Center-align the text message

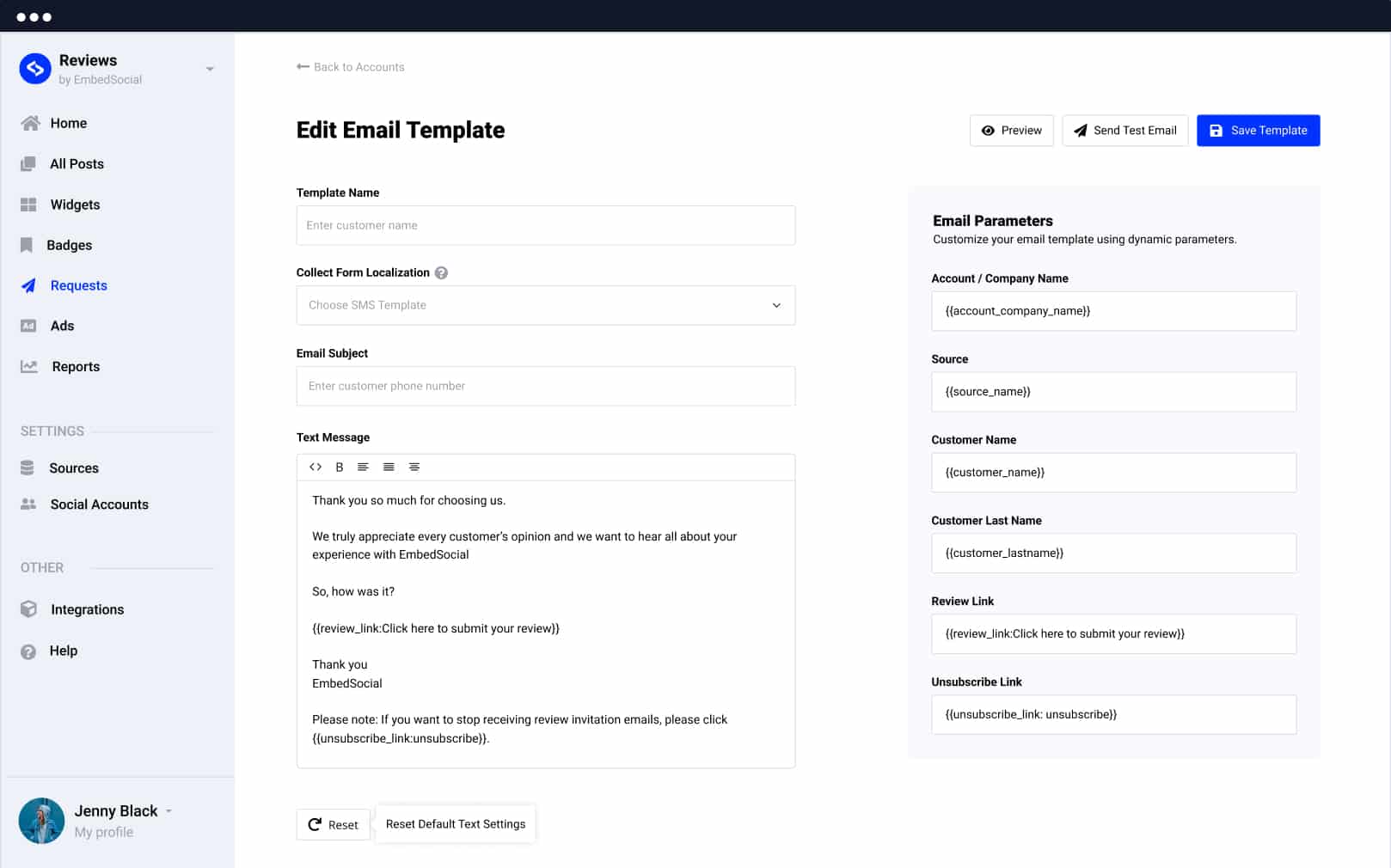click(x=414, y=467)
